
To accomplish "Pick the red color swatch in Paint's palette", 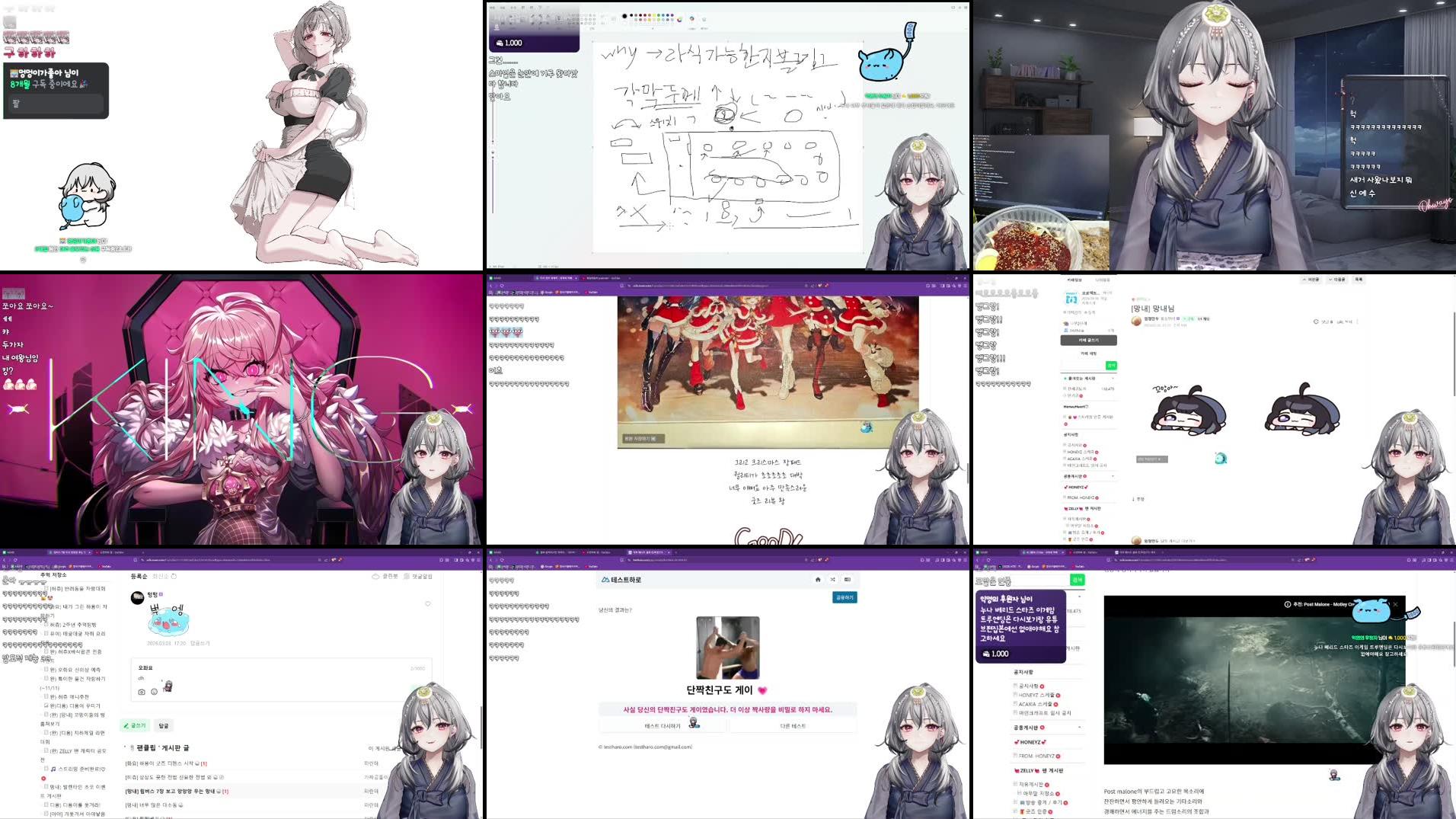I will 644,15.
